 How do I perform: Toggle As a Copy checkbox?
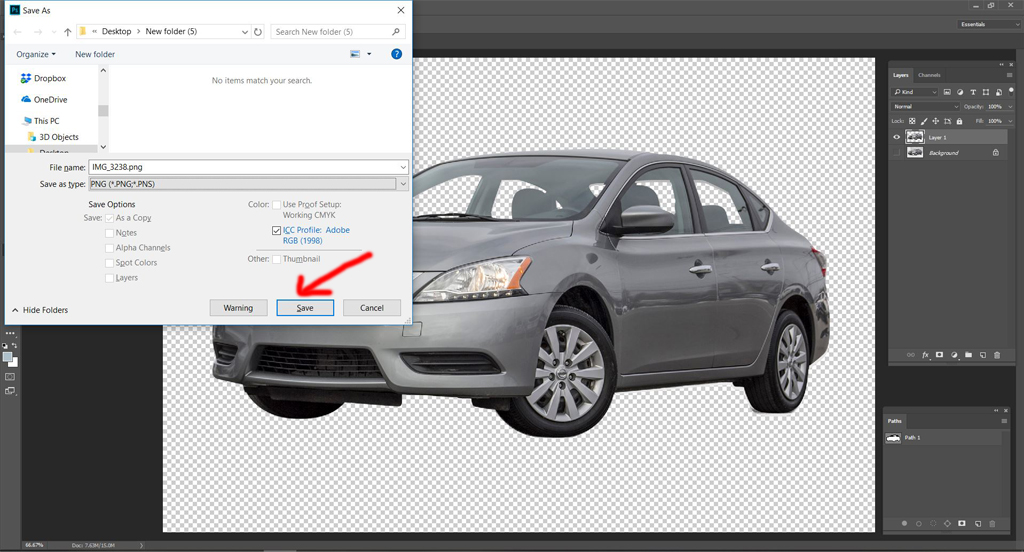[110, 218]
